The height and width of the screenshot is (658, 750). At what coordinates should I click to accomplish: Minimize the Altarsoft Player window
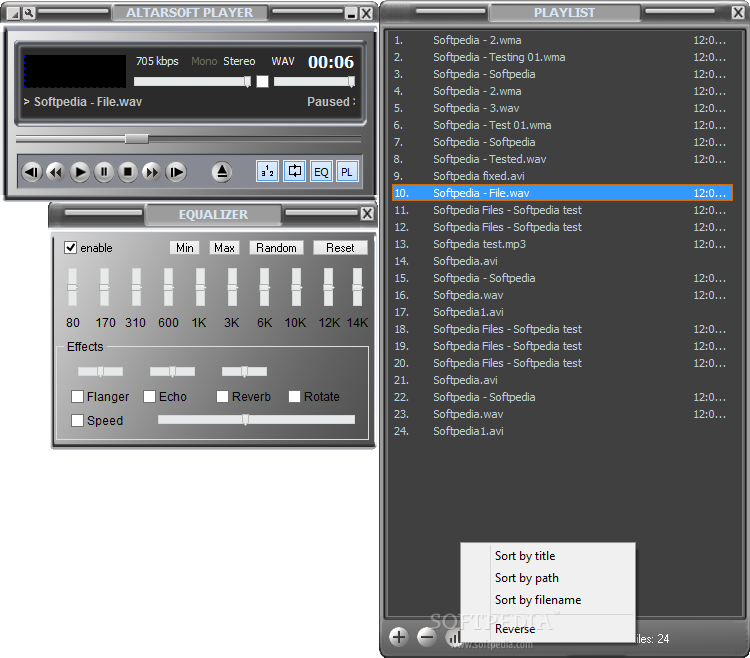click(x=352, y=14)
